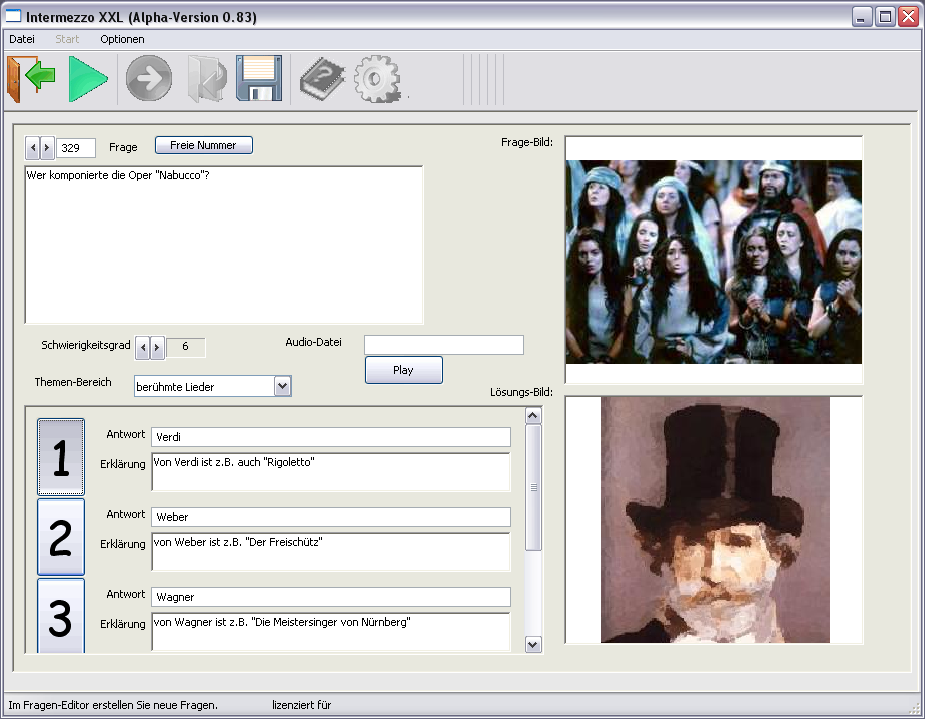Click the Antwort field containing Verdi
The height and width of the screenshot is (719, 925).
pyautogui.click(x=331, y=437)
